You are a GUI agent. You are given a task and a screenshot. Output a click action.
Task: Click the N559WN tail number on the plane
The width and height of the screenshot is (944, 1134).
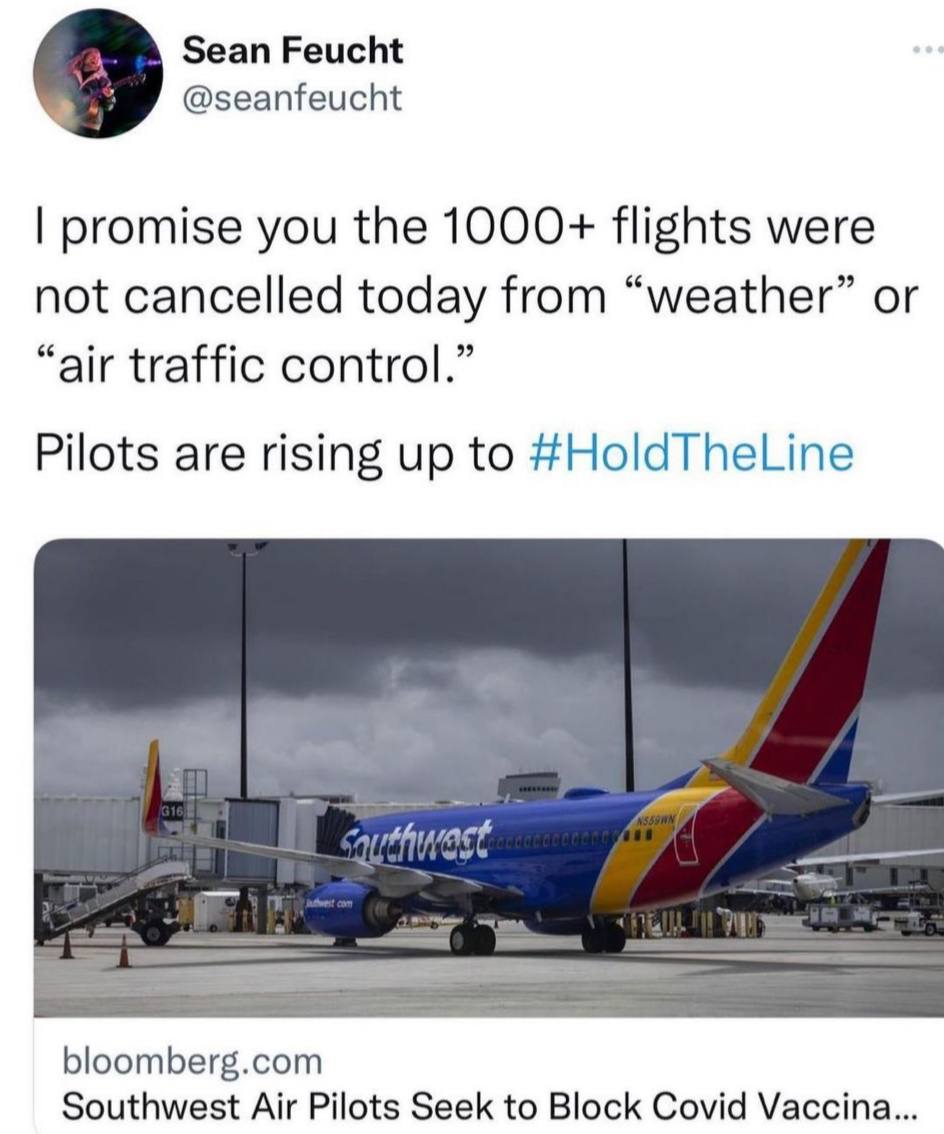pos(656,821)
